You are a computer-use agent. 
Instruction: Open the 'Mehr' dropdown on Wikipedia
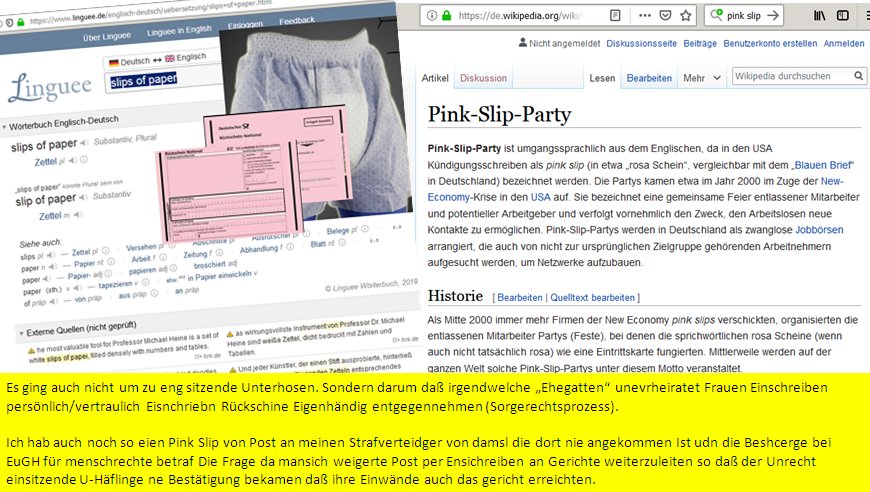[x=702, y=78]
